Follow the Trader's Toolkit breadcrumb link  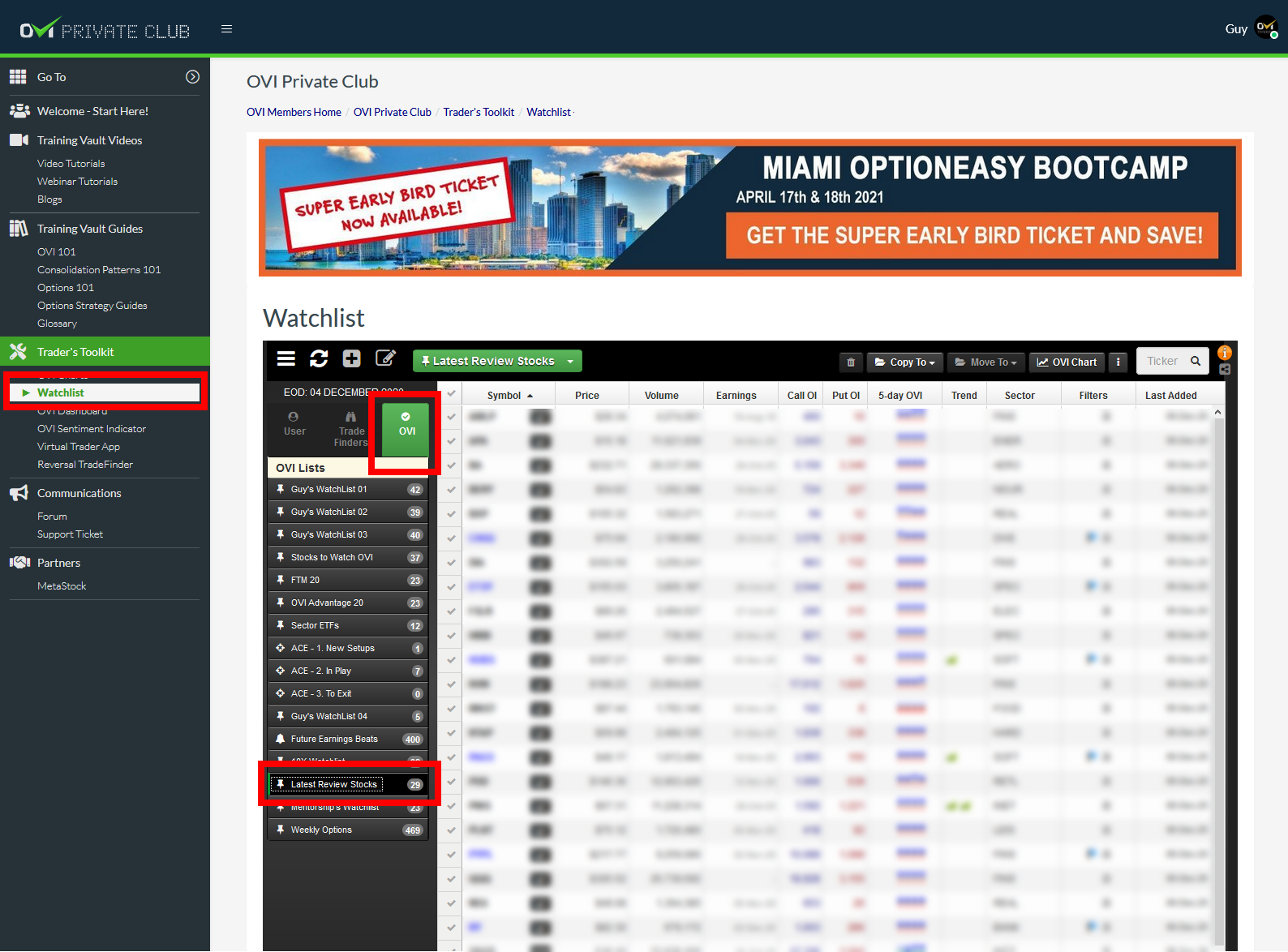(x=479, y=112)
